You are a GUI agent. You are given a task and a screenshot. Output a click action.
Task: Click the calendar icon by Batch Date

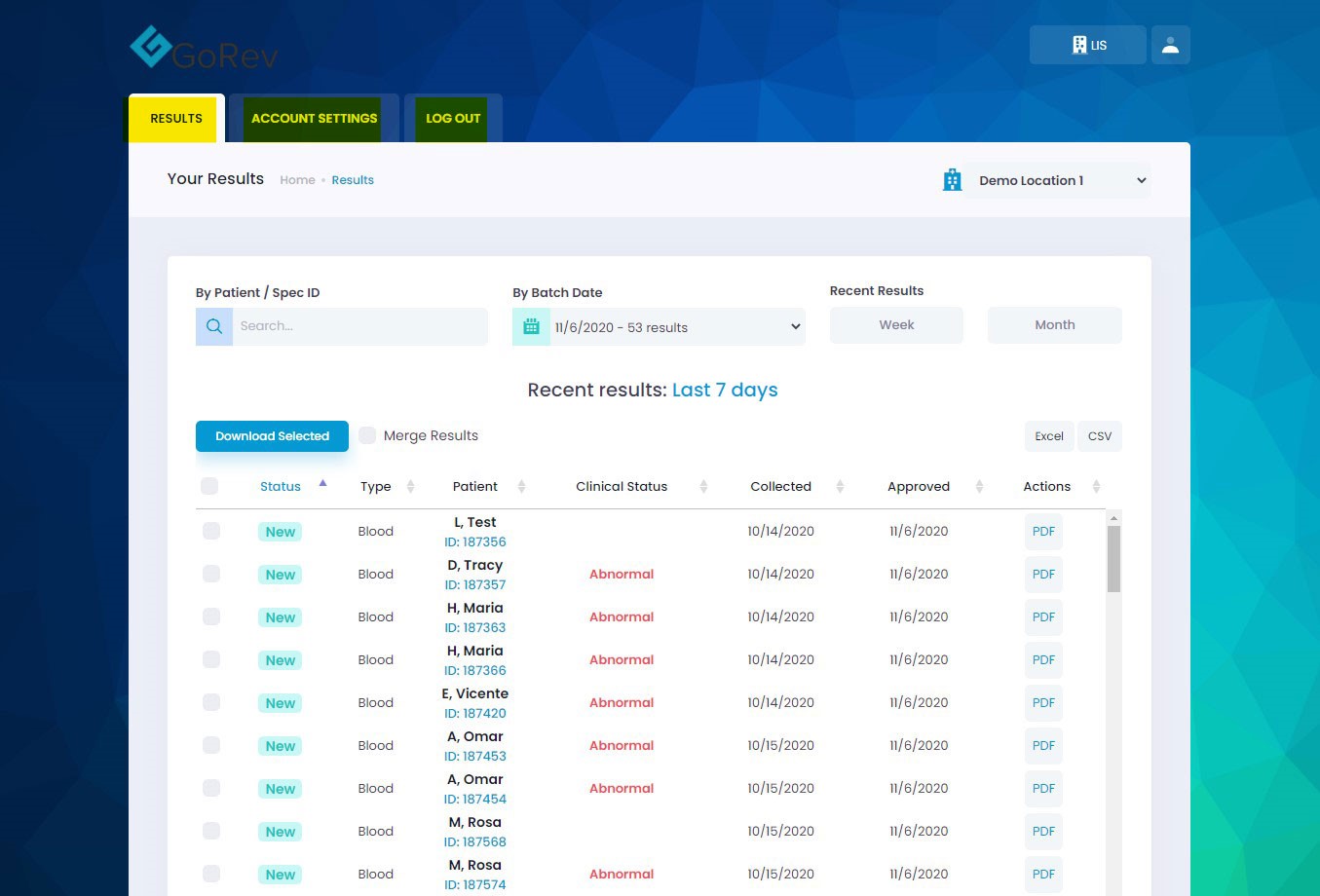point(531,326)
